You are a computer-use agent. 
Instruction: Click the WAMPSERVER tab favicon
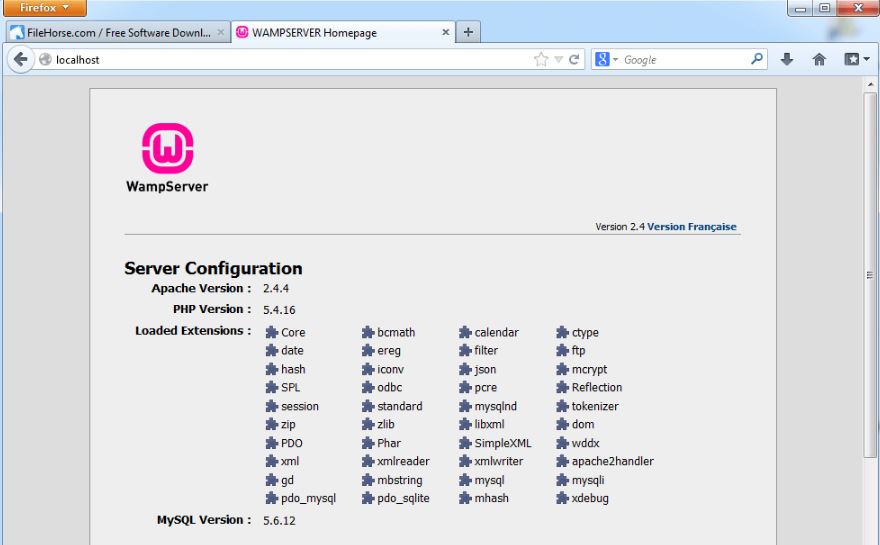coord(242,32)
